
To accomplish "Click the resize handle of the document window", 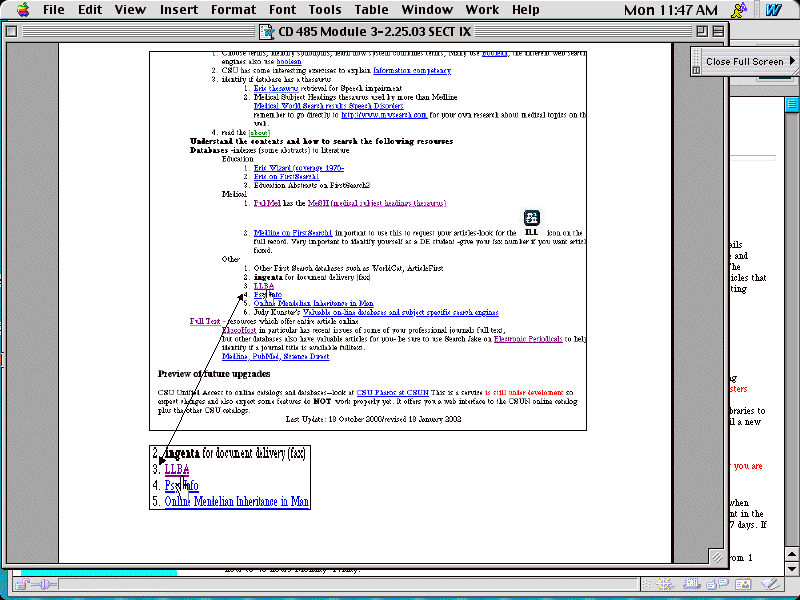I will 717,557.
